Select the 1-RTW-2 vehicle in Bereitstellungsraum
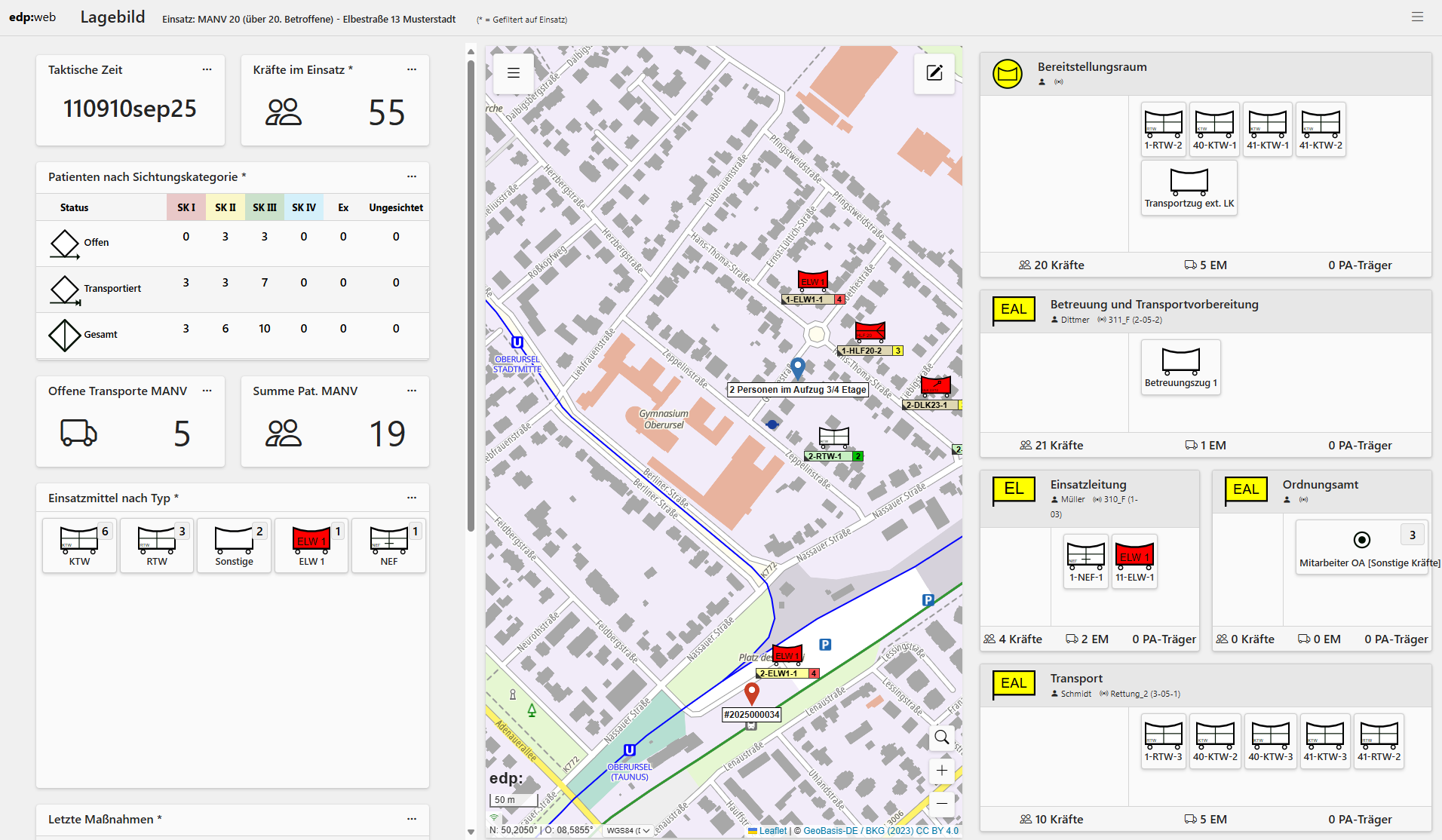Viewport: 1442px width, 840px height. pyautogui.click(x=1163, y=129)
